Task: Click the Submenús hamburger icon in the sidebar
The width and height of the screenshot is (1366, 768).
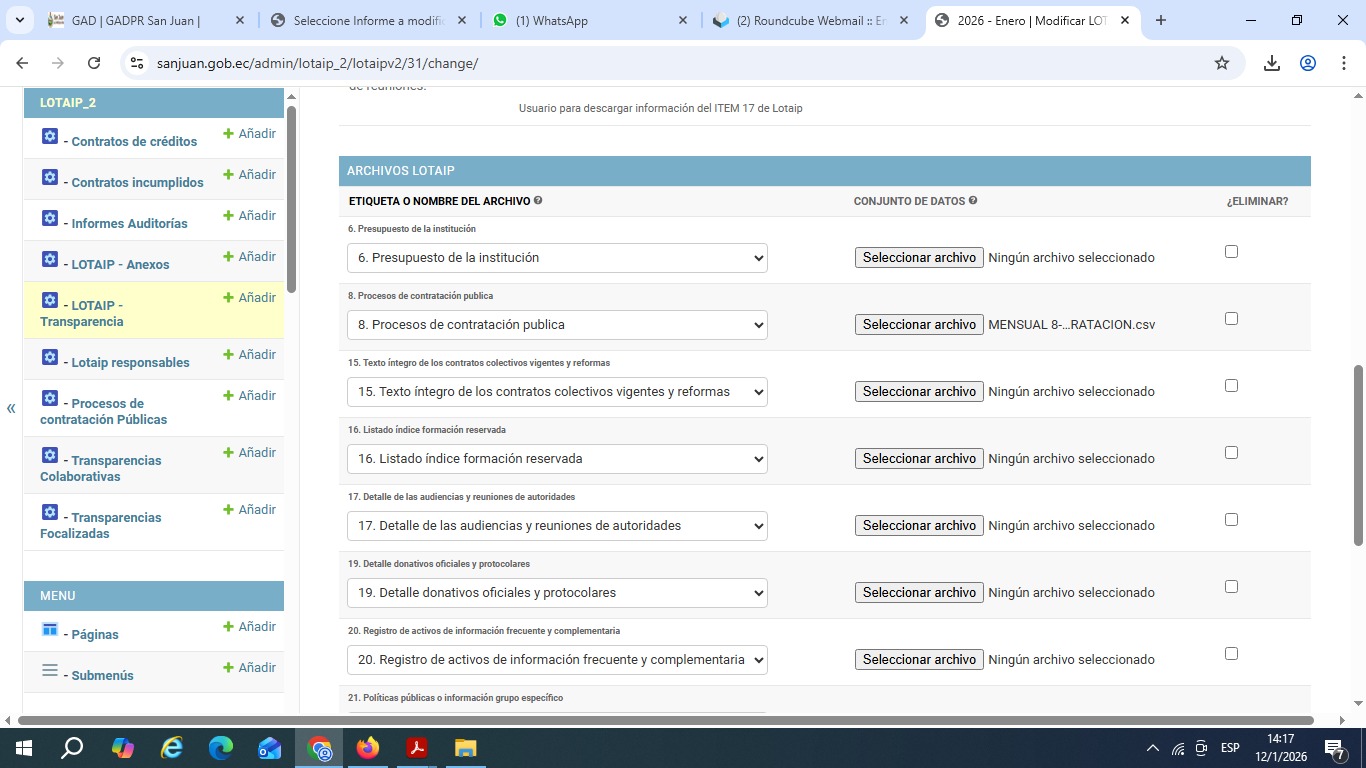Action: click(x=50, y=671)
